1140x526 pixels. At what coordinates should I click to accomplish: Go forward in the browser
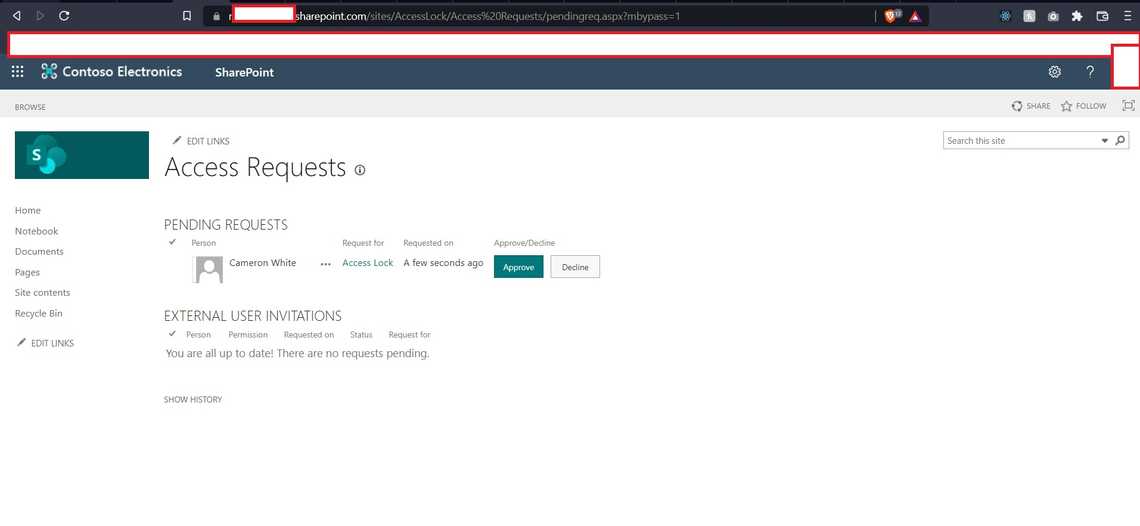click(40, 15)
